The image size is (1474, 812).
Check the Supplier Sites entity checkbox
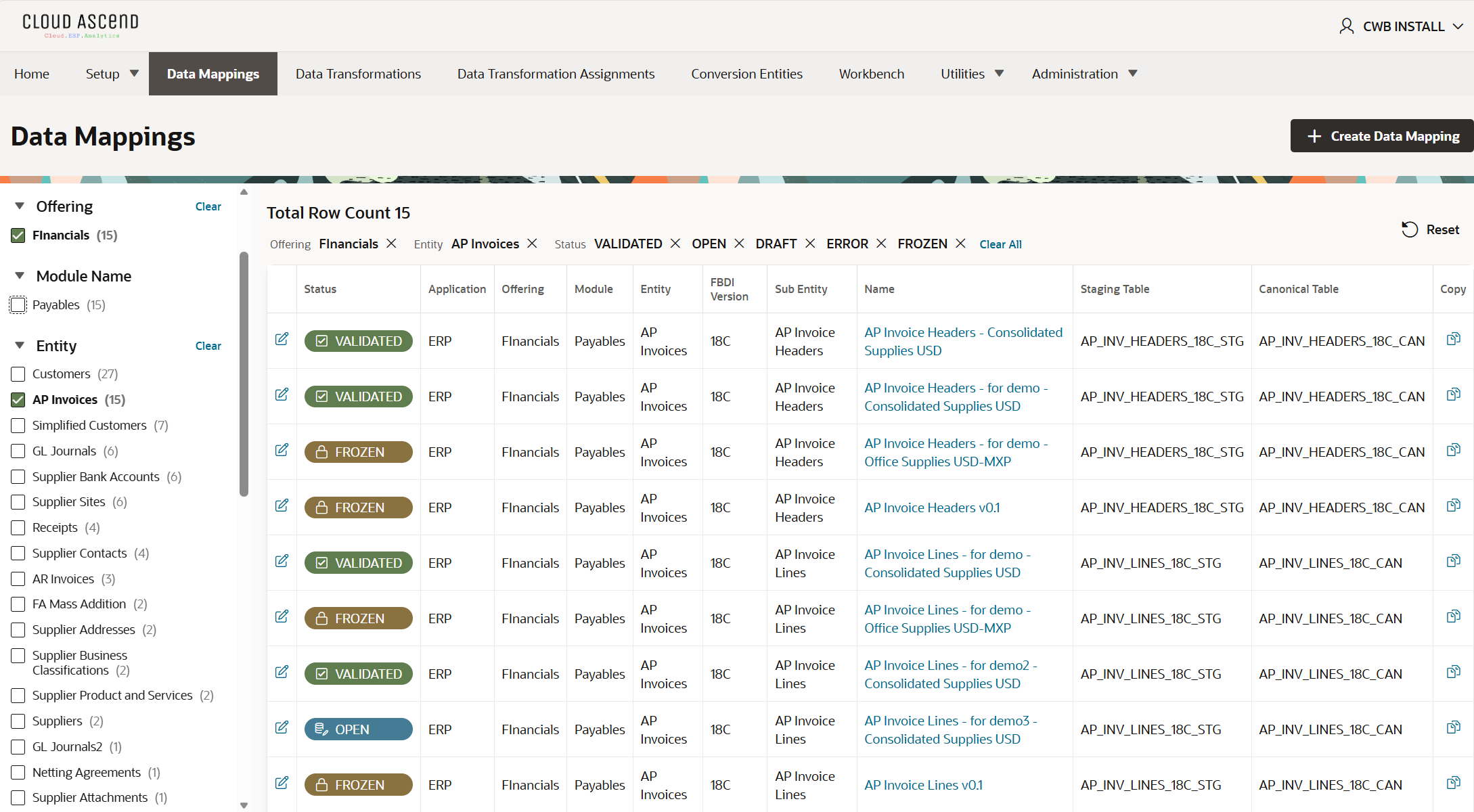18,502
